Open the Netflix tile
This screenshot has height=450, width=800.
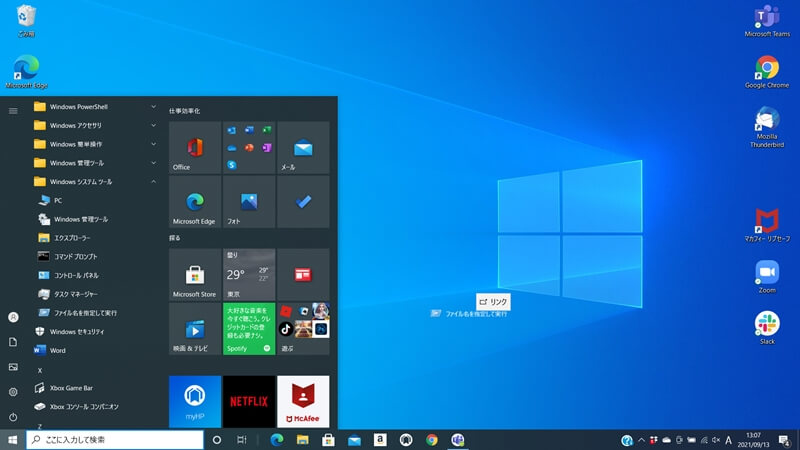coord(249,402)
